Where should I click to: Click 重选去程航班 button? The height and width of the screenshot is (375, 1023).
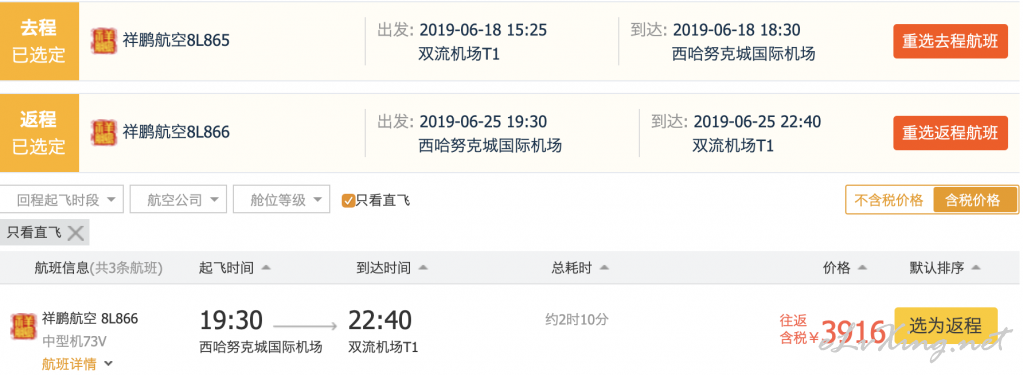[950, 41]
